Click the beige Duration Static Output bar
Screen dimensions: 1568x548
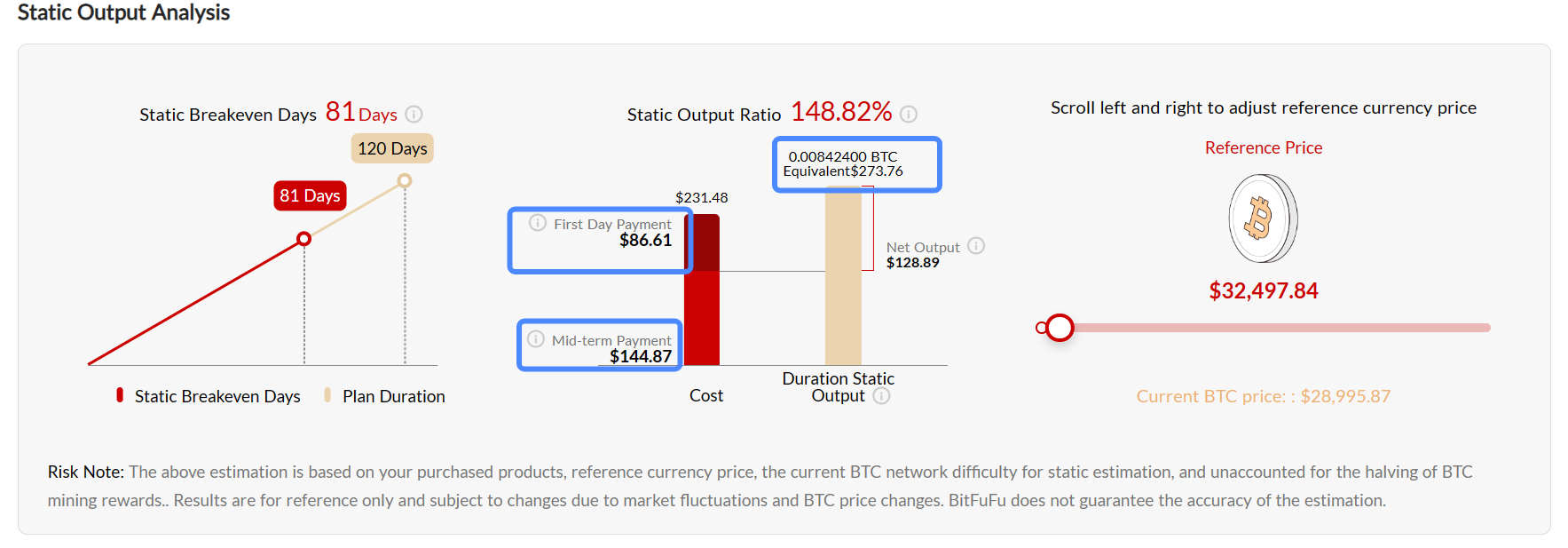pyautogui.click(x=843, y=284)
